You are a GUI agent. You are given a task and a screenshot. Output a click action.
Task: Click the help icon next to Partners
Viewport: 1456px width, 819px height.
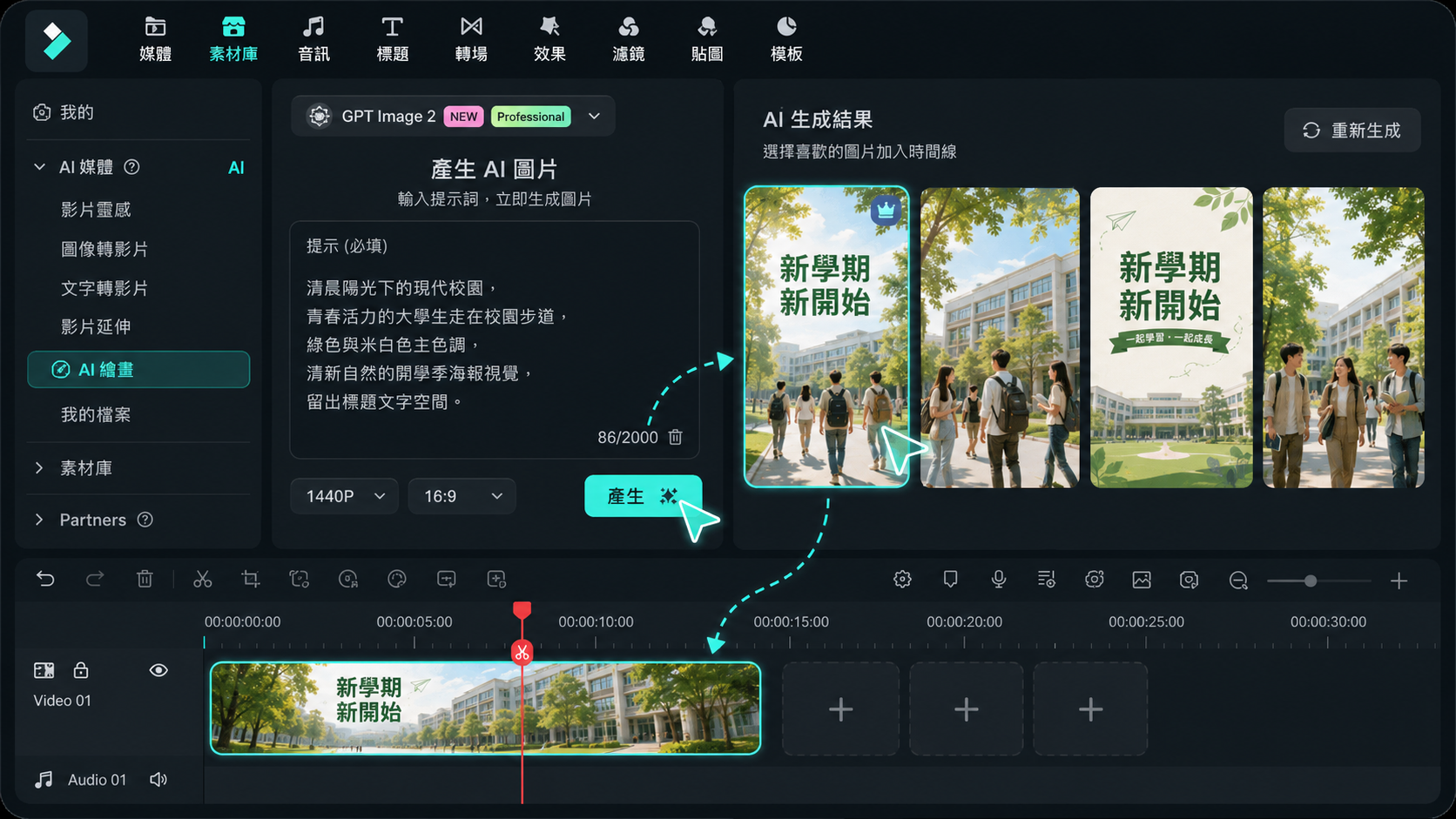point(145,520)
